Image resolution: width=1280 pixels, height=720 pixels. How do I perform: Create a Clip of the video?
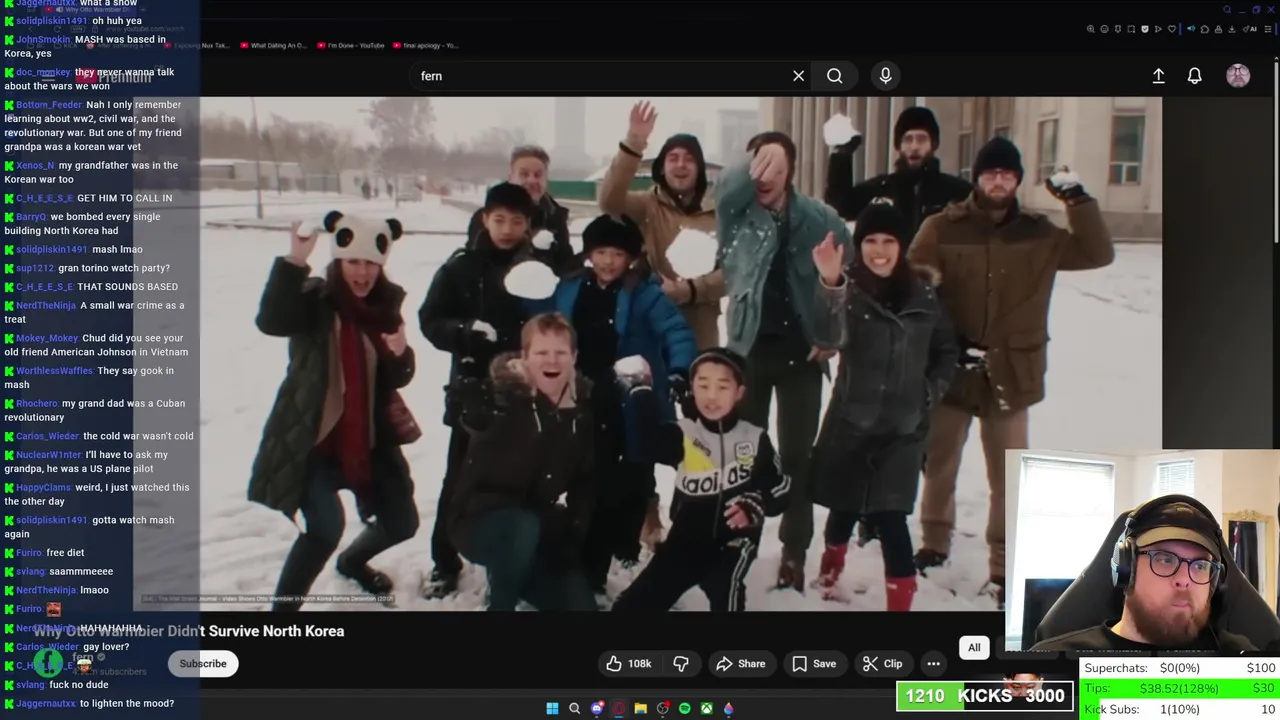tap(882, 664)
